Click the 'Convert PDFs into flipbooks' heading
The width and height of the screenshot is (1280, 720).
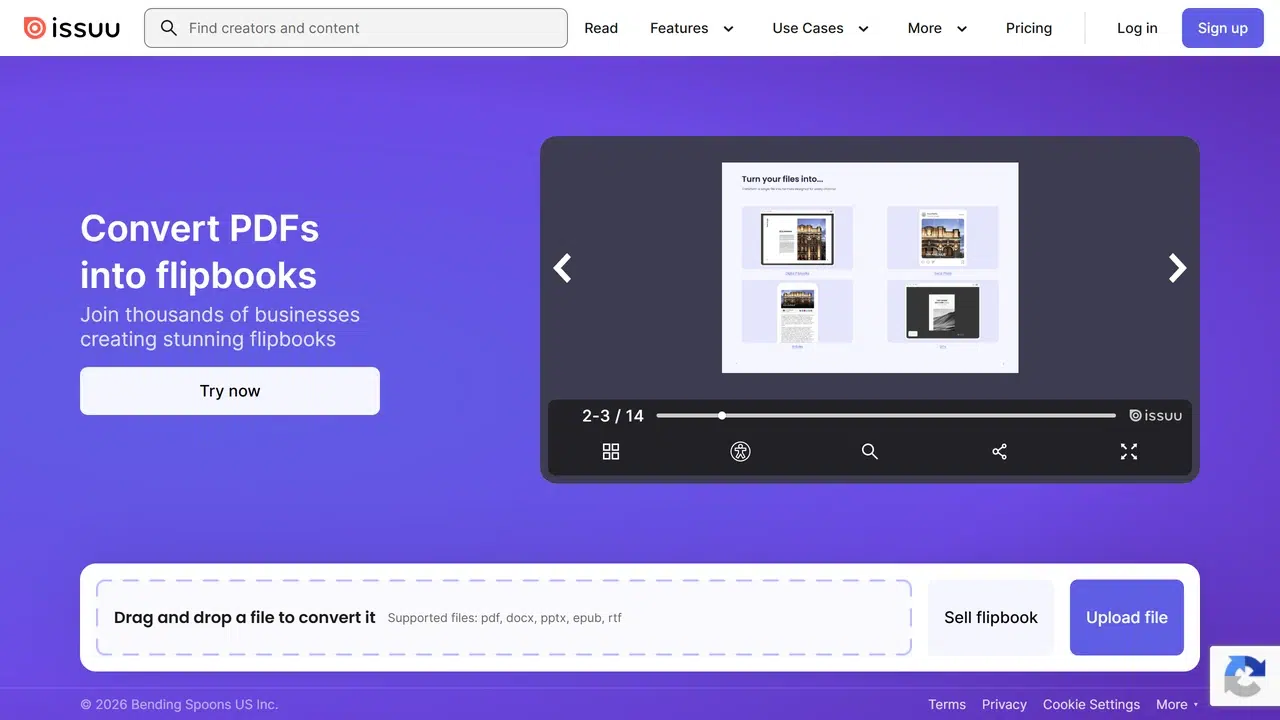(x=199, y=252)
